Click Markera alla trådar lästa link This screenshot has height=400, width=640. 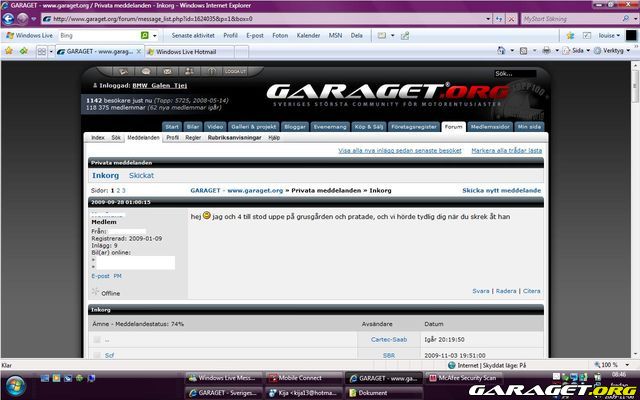tap(507, 151)
